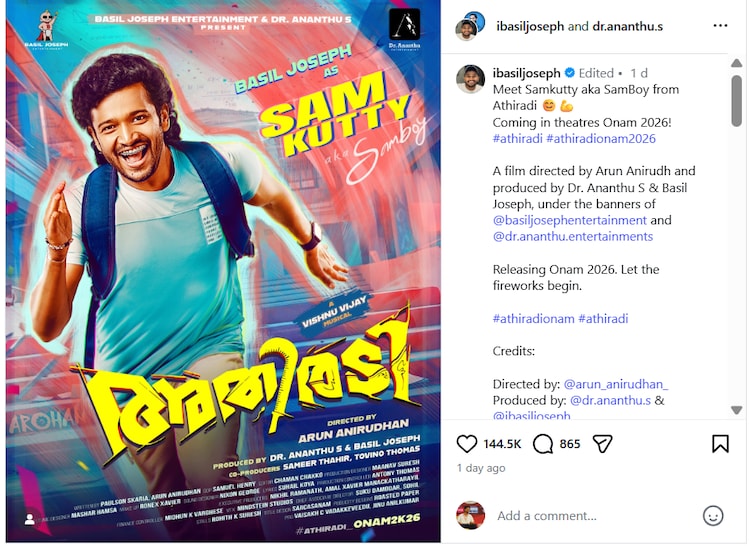Click the caption scrollbar thumb

click(737, 101)
